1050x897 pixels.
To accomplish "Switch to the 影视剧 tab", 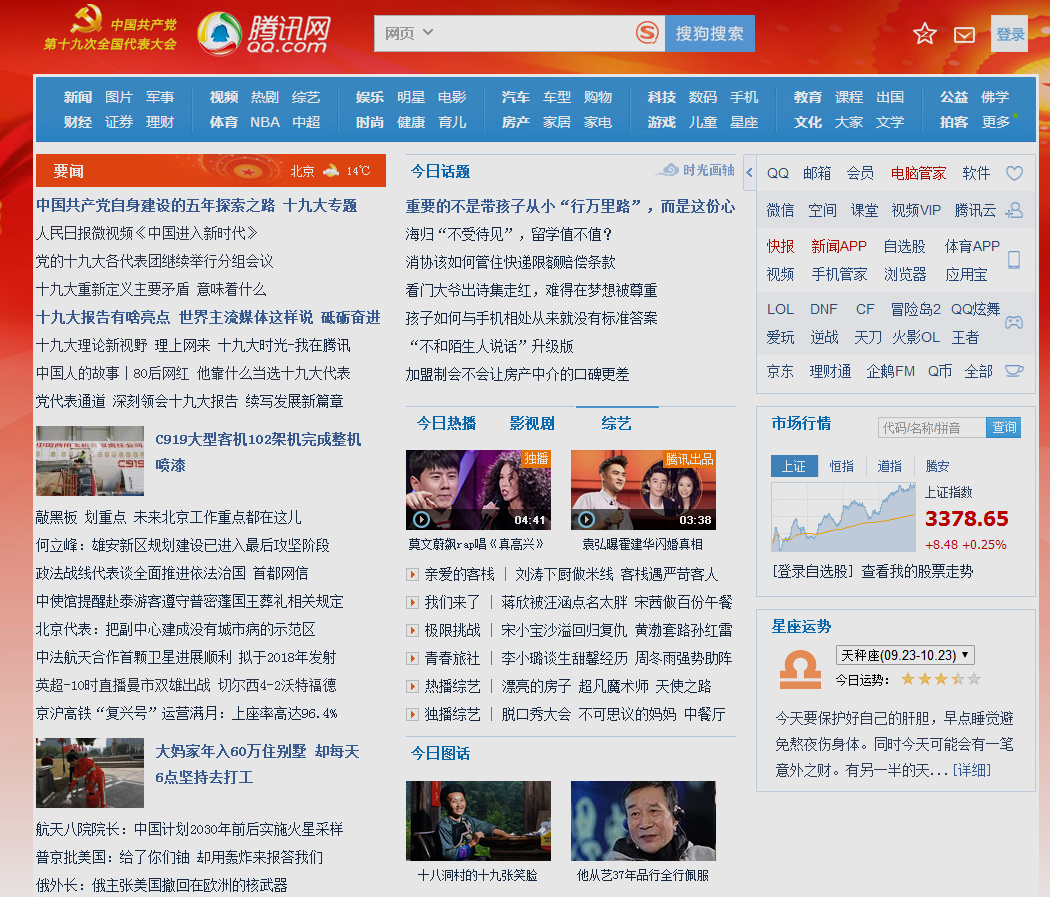I will pos(532,424).
